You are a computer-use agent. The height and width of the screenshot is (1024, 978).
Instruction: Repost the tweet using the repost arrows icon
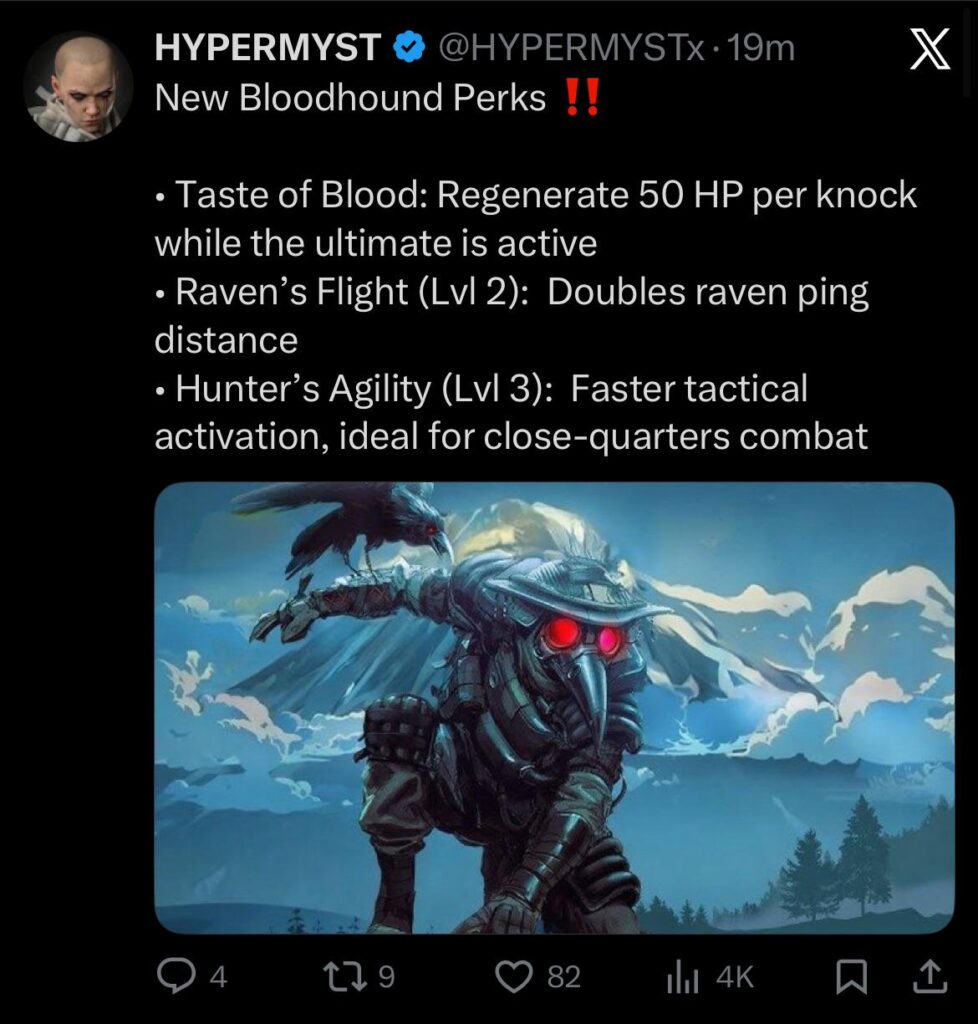click(343, 976)
